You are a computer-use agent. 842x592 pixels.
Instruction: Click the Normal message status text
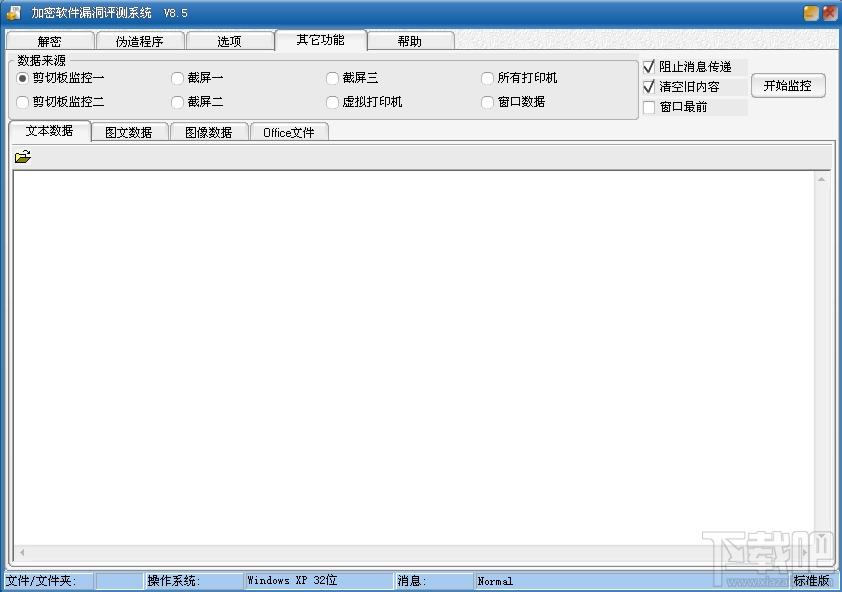tap(495, 581)
